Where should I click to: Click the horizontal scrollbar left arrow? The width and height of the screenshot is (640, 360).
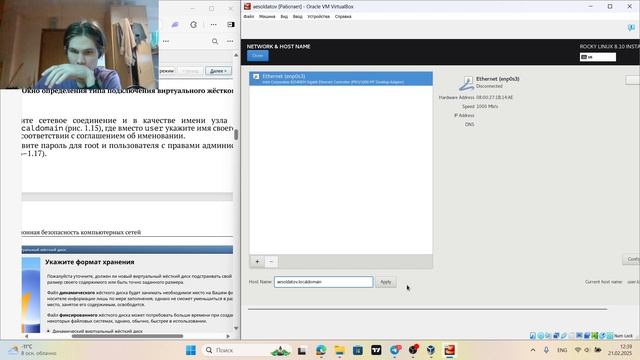click(x=27, y=336)
